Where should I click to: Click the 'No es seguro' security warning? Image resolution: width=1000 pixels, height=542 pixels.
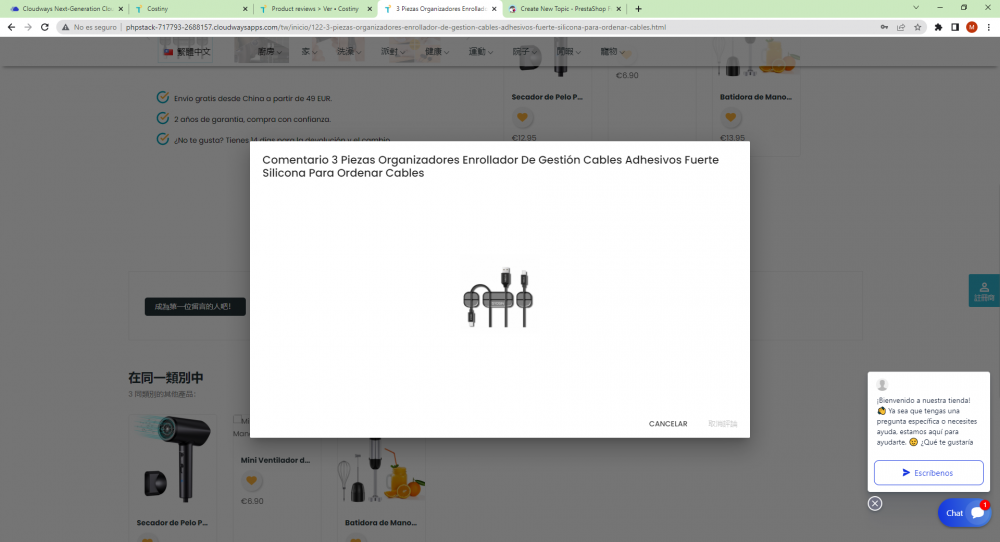pos(89,27)
